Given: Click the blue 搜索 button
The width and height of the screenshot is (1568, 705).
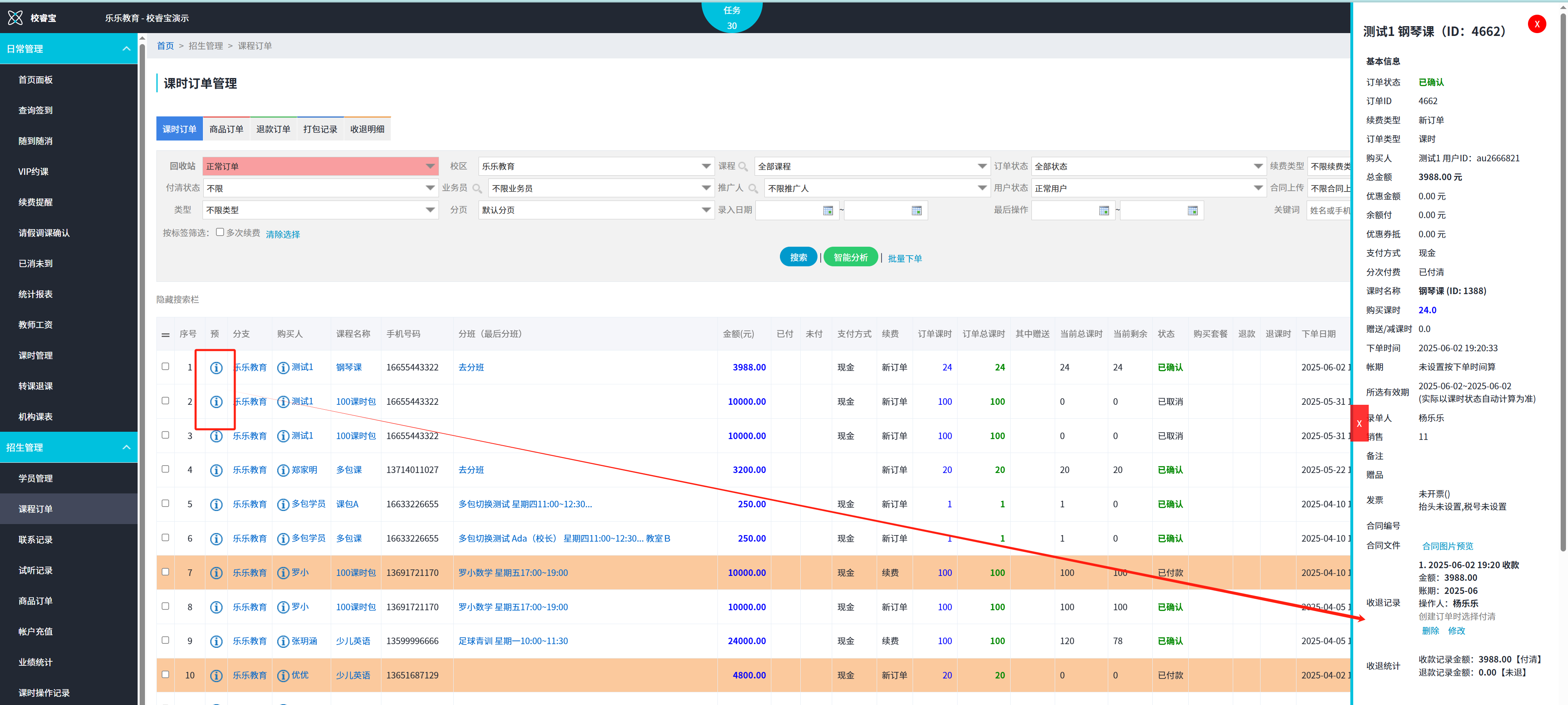Looking at the screenshot, I should (798, 257).
